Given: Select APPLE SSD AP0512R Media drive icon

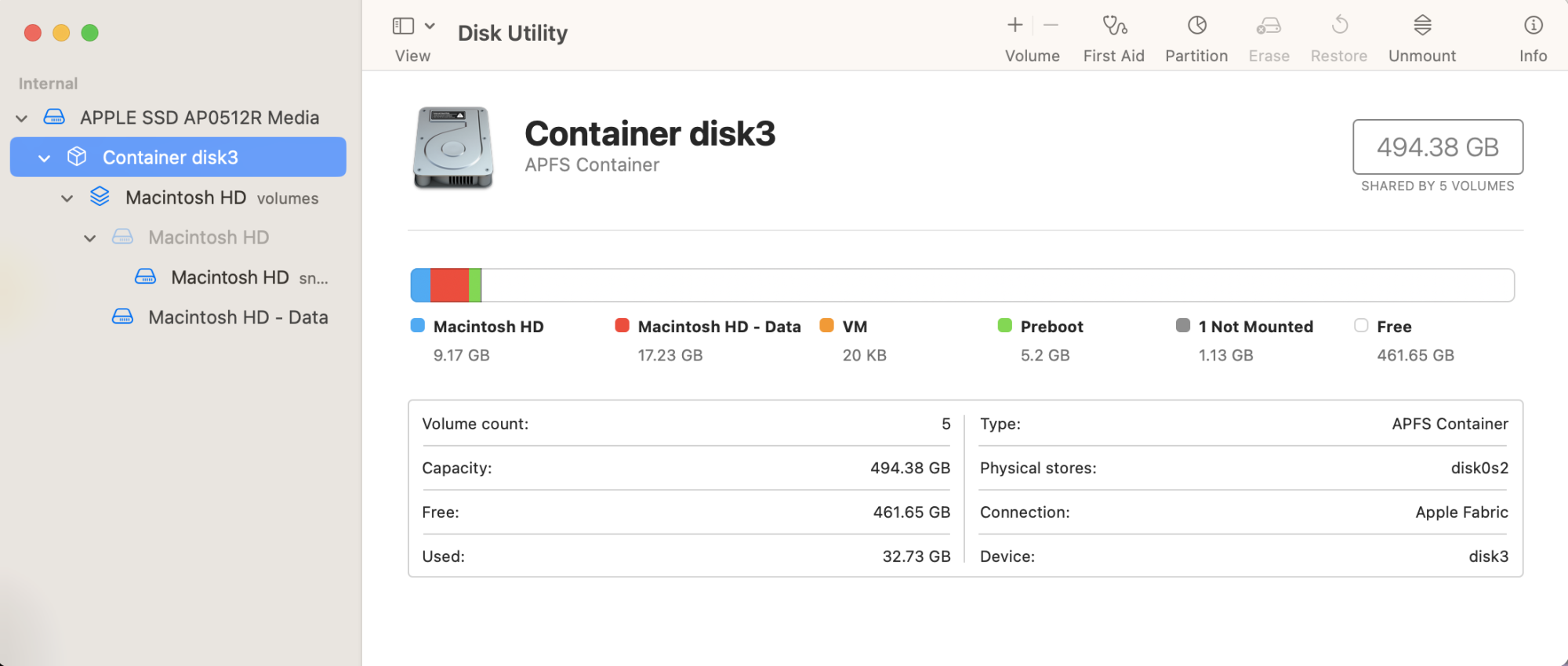Looking at the screenshot, I should (54, 117).
